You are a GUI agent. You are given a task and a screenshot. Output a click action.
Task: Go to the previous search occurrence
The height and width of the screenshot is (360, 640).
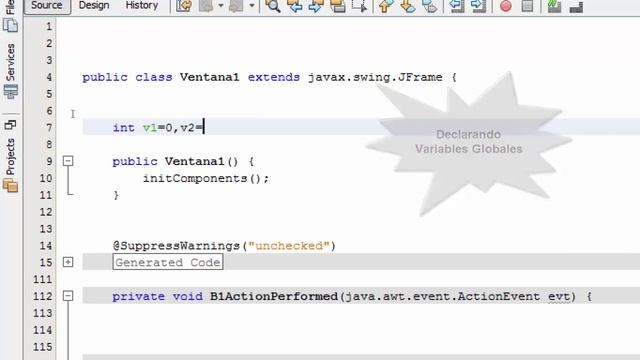point(294,6)
